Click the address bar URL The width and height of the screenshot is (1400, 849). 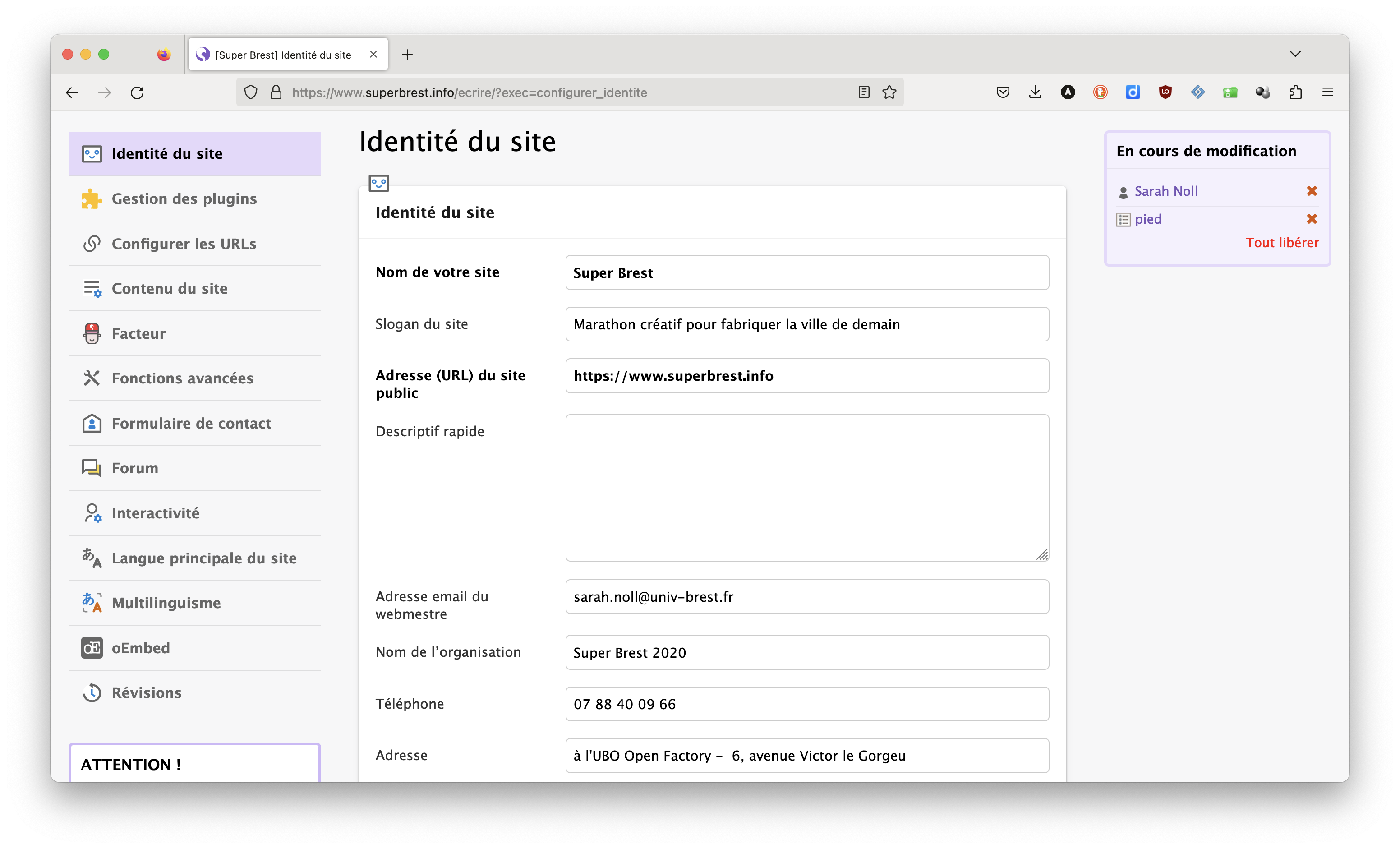click(470, 92)
